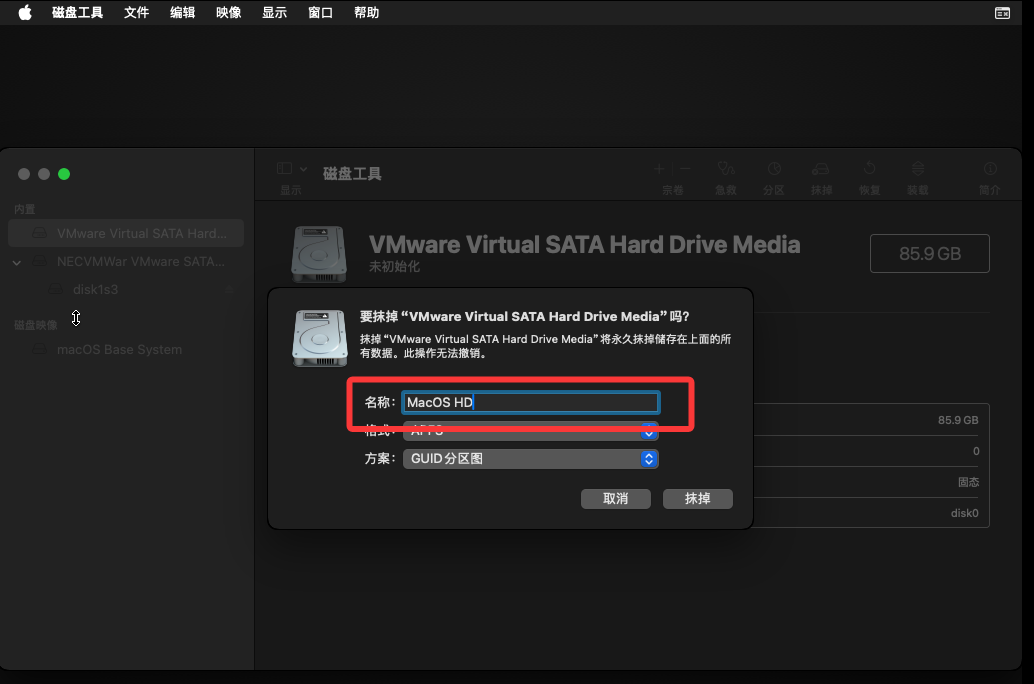Click the green zoom window button

click(64, 174)
